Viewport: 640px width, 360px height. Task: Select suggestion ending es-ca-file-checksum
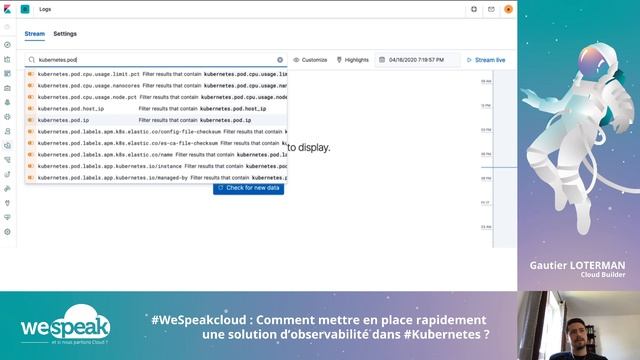[x=156, y=143]
